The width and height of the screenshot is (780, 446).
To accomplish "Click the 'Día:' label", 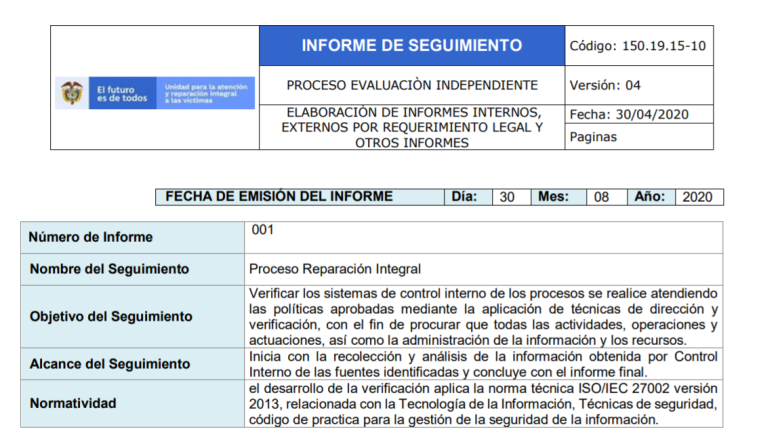I will pos(464,196).
